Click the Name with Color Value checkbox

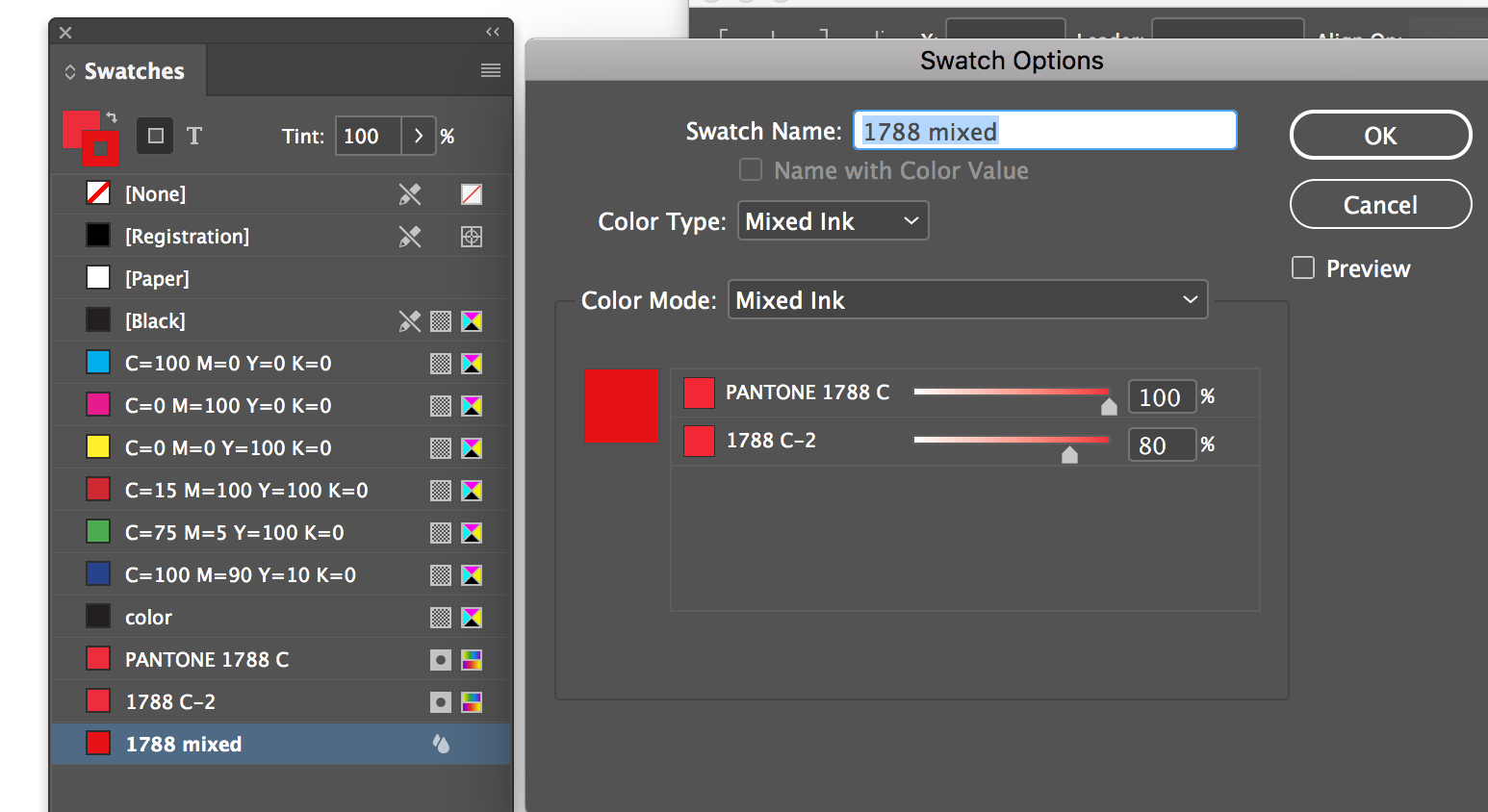[751, 169]
